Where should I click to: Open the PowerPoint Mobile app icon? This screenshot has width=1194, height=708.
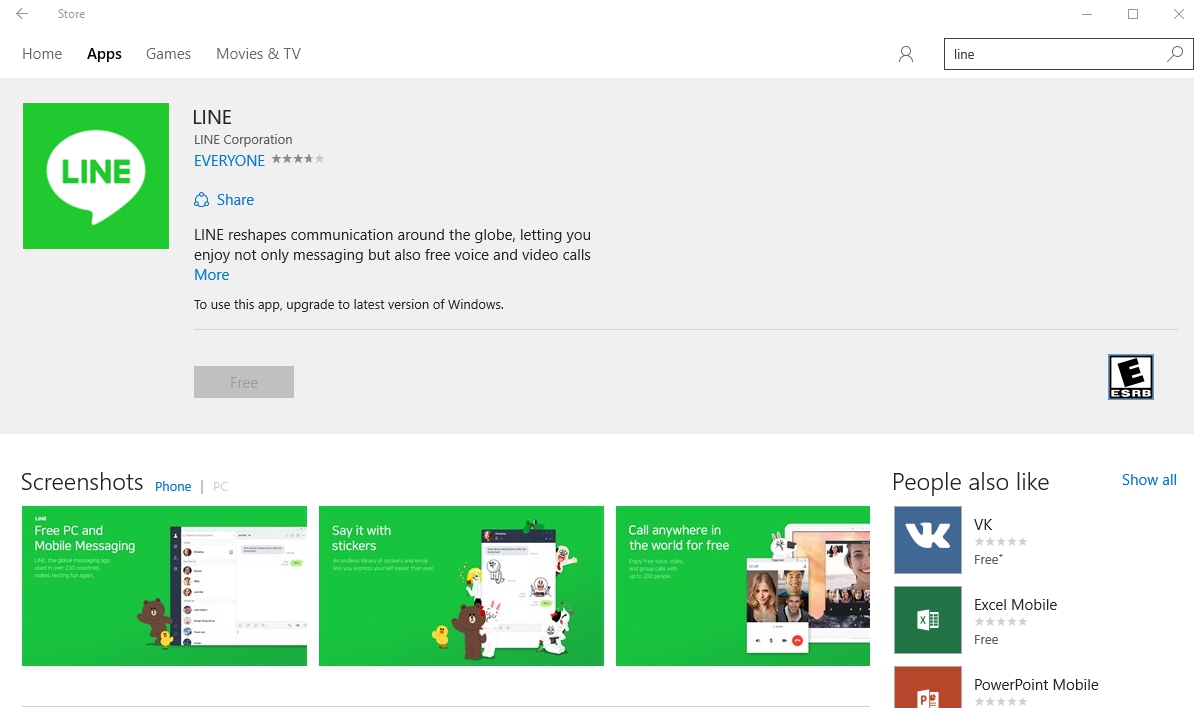click(927, 687)
